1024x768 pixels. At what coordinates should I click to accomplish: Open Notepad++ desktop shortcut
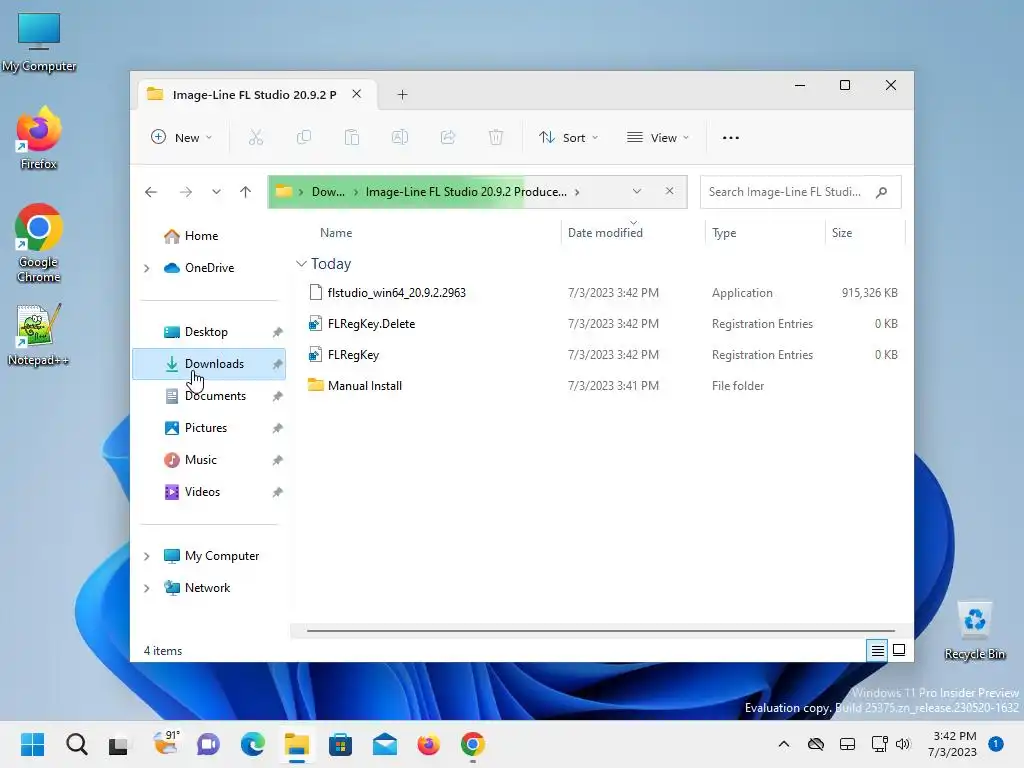point(39,335)
